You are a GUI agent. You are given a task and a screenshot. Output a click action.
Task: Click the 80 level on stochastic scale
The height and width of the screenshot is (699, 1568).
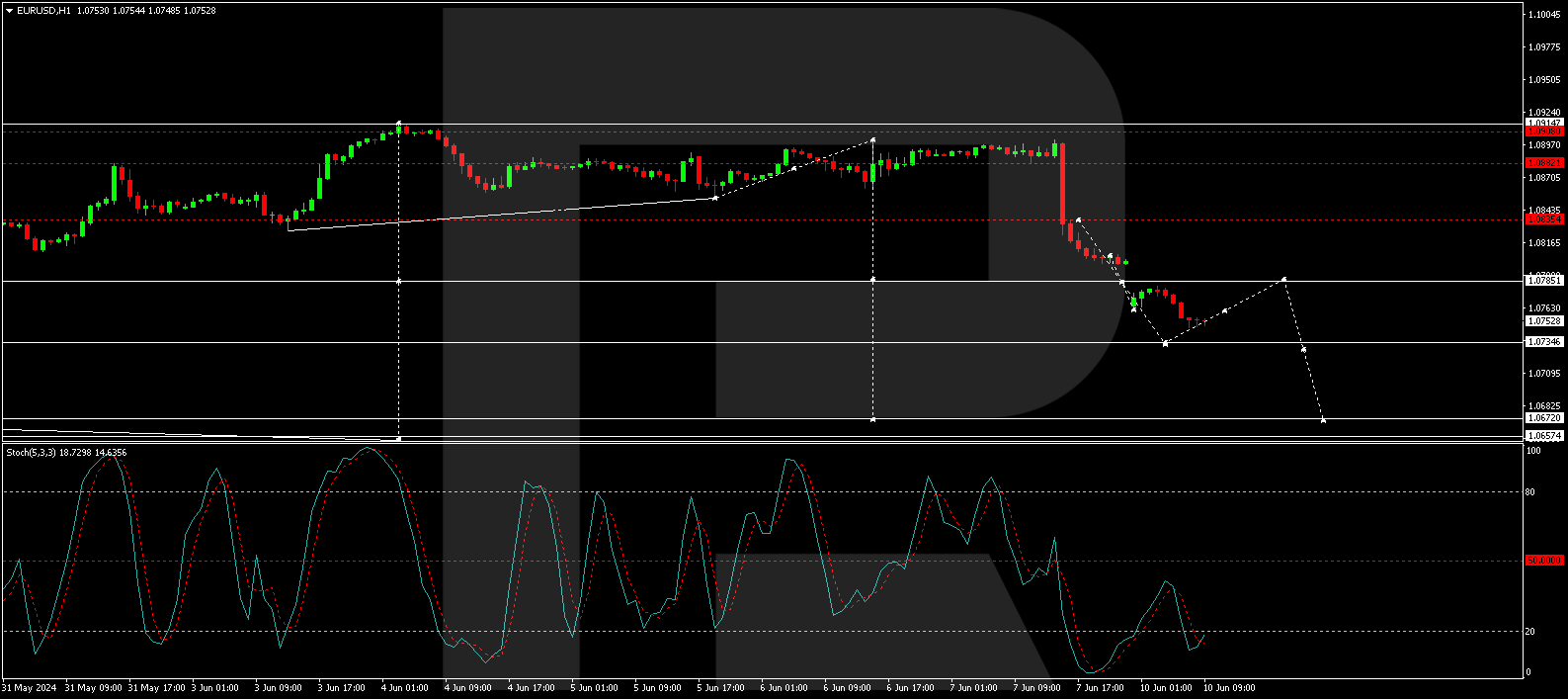[x=1531, y=491]
